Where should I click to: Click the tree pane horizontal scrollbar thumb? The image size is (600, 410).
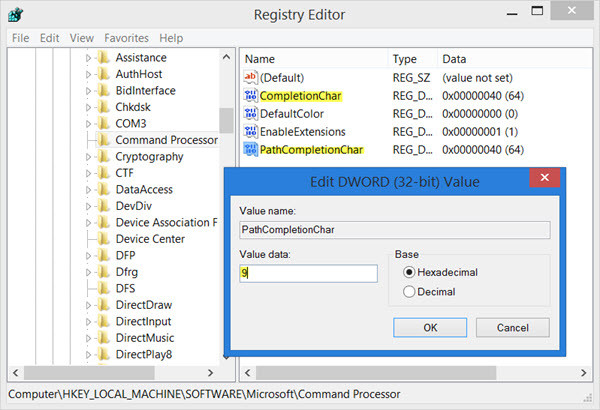[x=89, y=372]
